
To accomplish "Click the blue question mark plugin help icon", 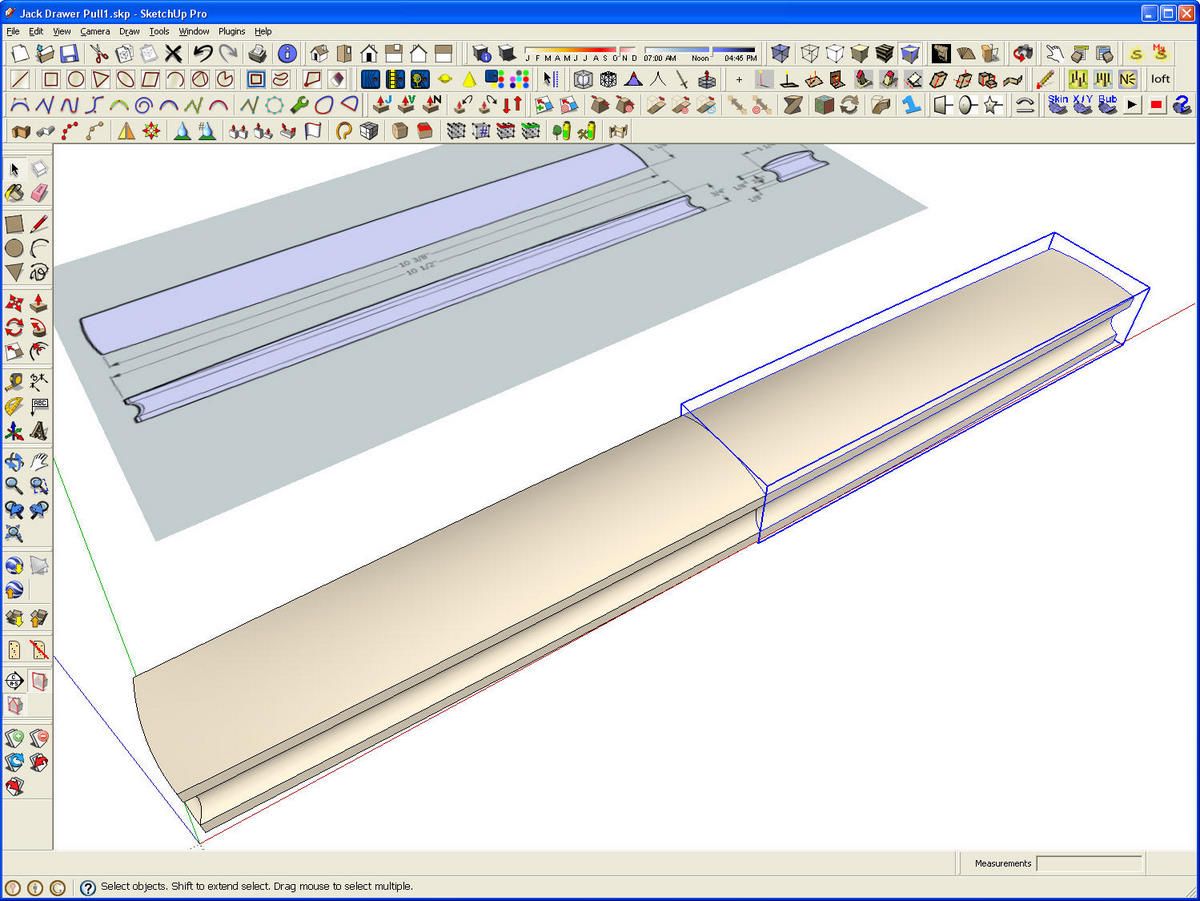I will [x=1181, y=104].
